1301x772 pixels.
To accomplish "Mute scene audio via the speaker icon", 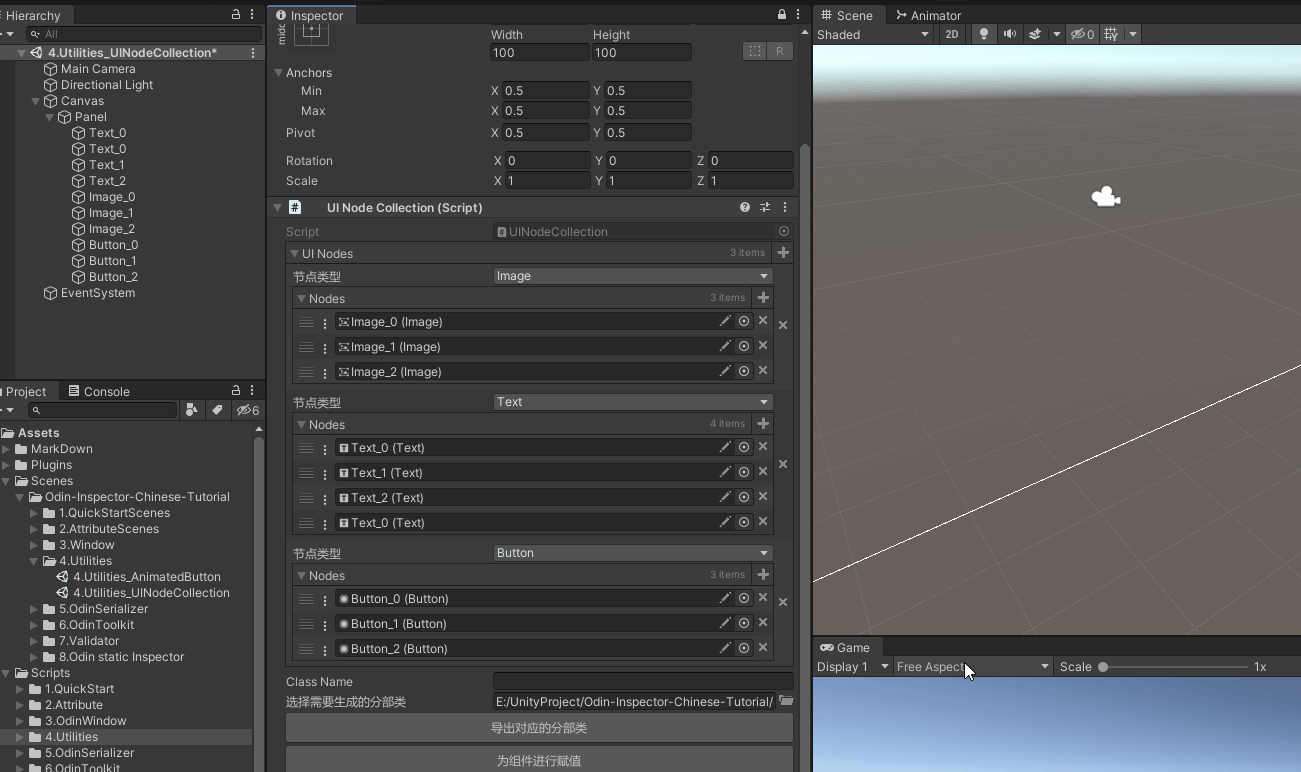I will 1010,34.
